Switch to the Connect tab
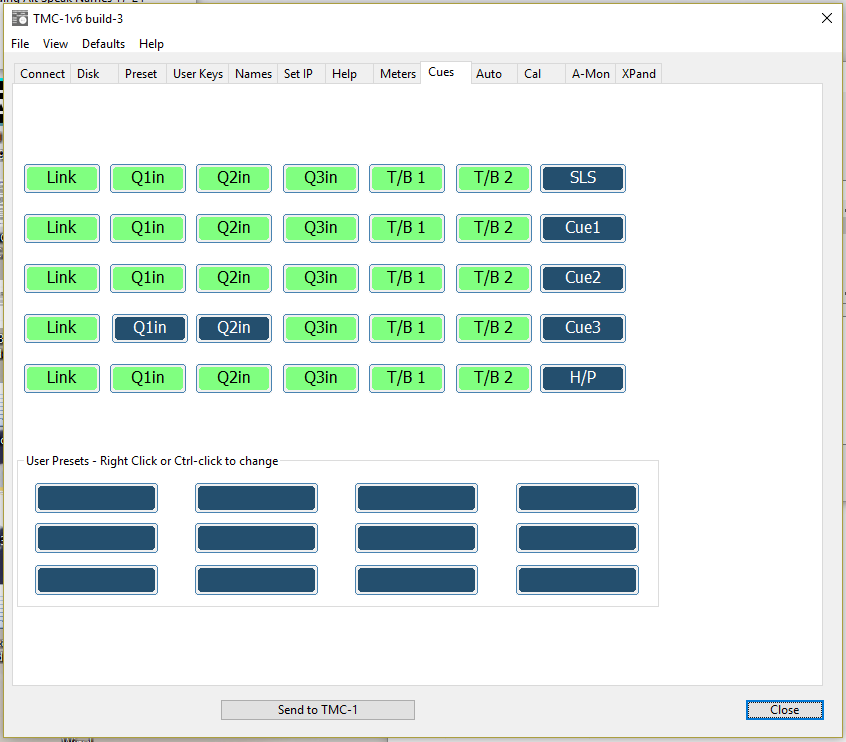 point(43,74)
